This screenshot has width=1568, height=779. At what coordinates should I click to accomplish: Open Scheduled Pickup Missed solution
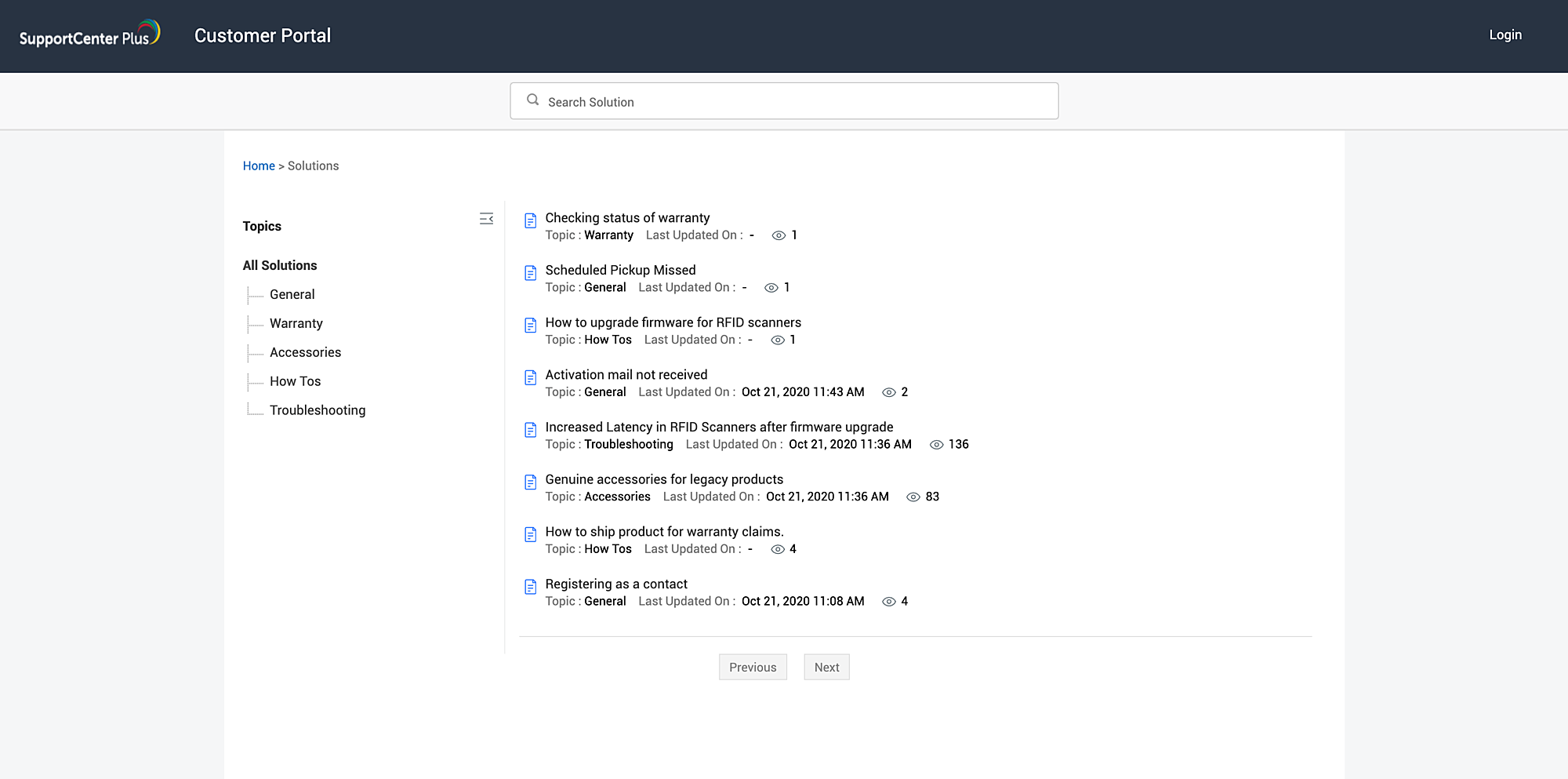click(620, 270)
